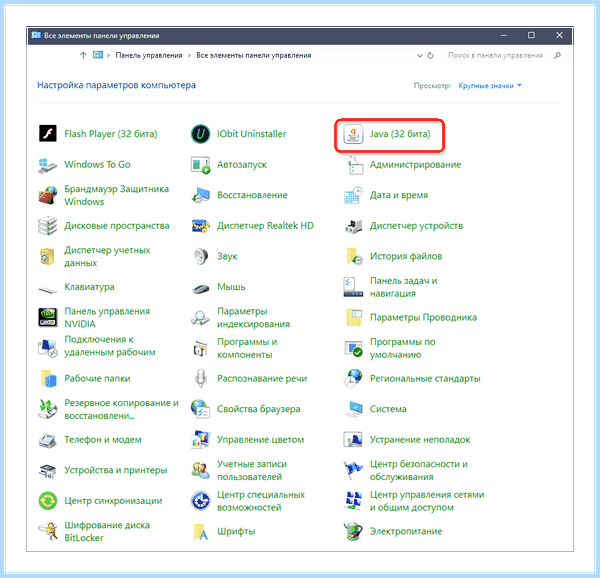Open Центр специальных возможностей link
The height and width of the screenshot is (578, 600).
pos(261,501)
